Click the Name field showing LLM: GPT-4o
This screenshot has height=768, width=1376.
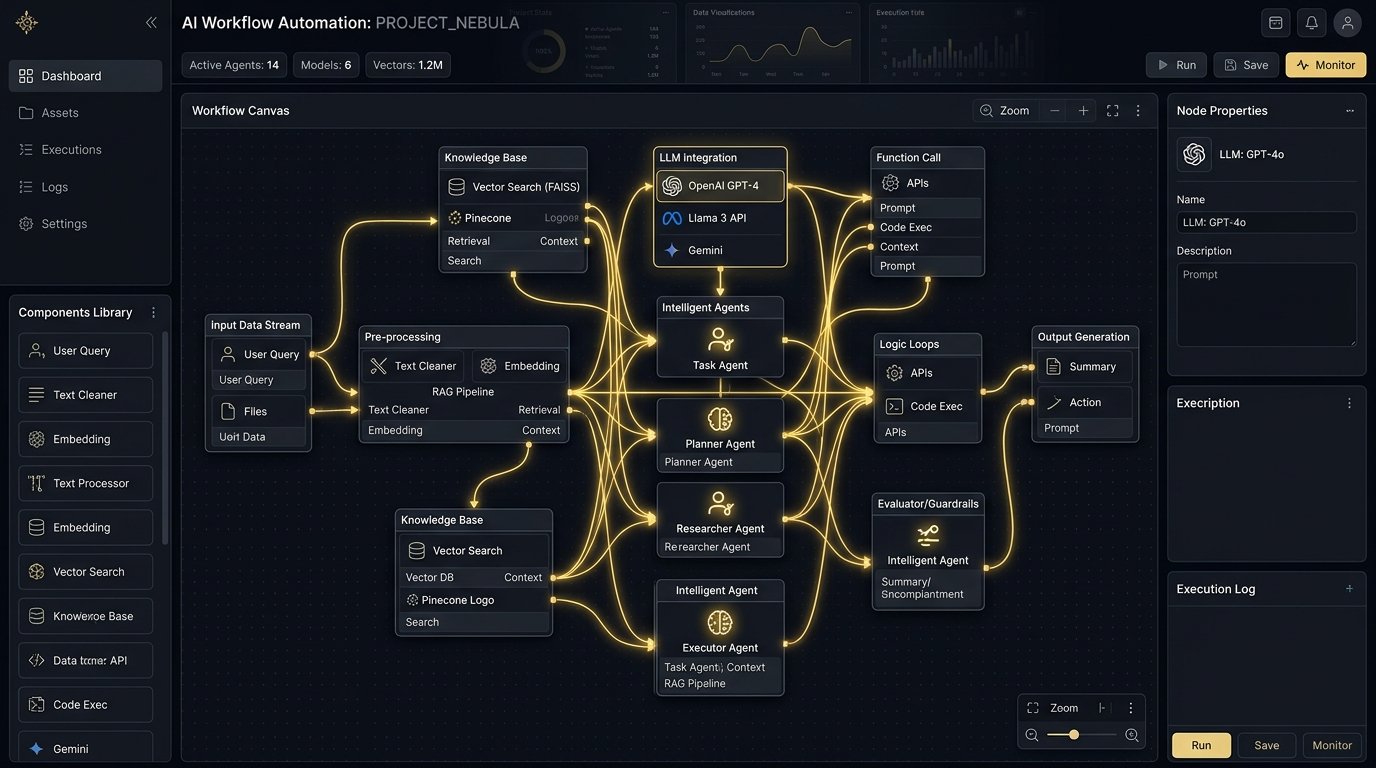tap(1266, 222)
